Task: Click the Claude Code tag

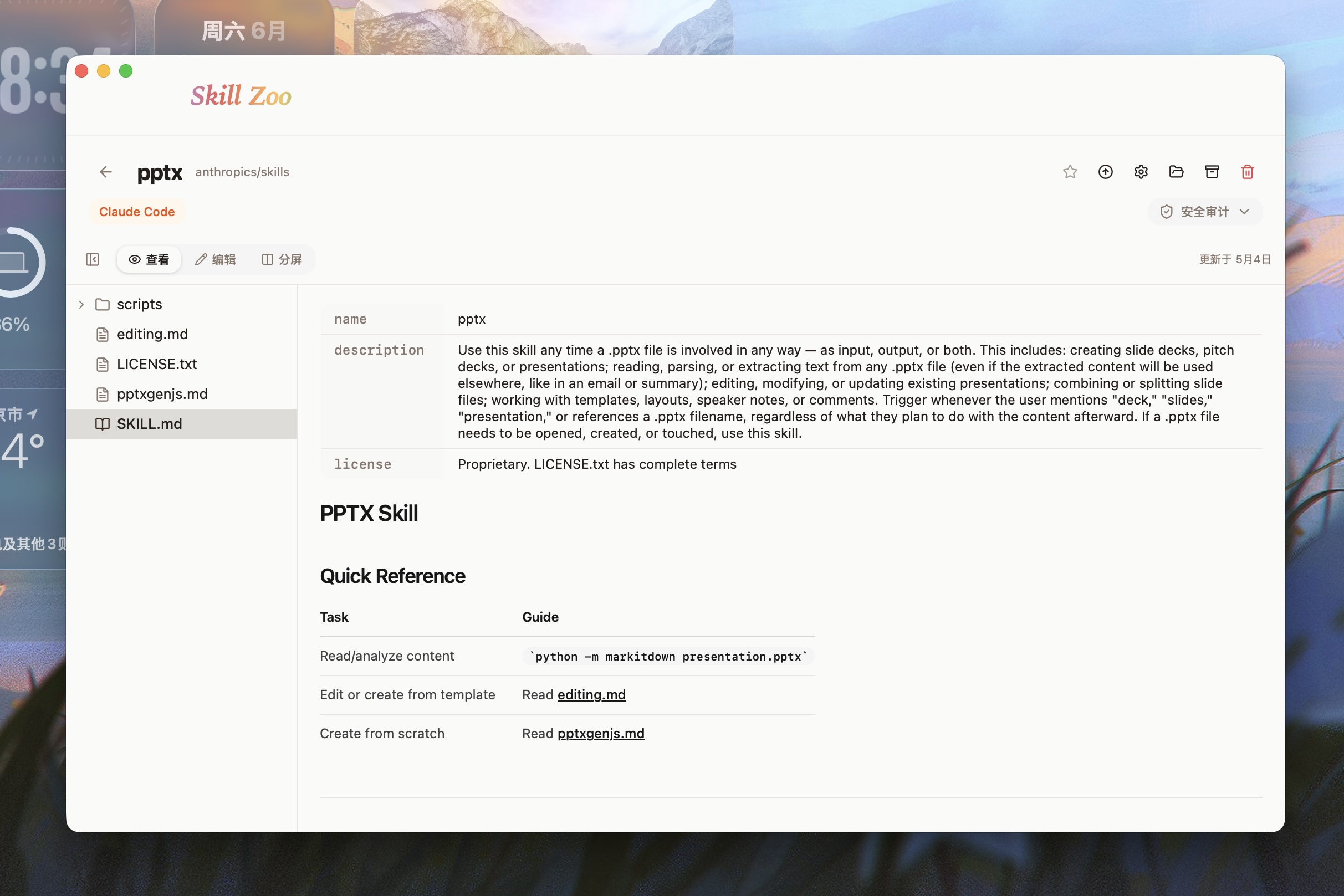Action: [x=136, y=212]
